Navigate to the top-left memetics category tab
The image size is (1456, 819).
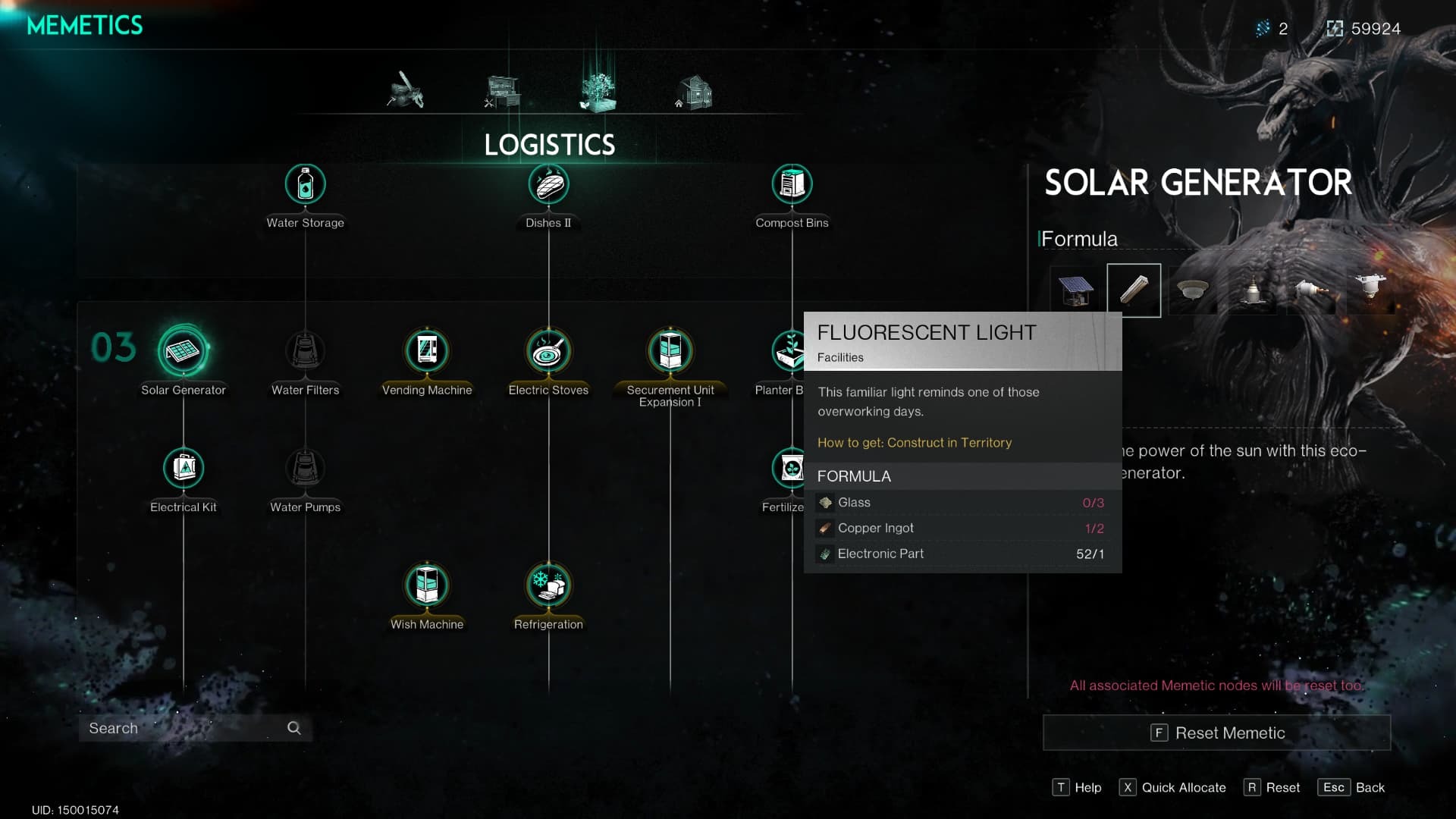406,90
